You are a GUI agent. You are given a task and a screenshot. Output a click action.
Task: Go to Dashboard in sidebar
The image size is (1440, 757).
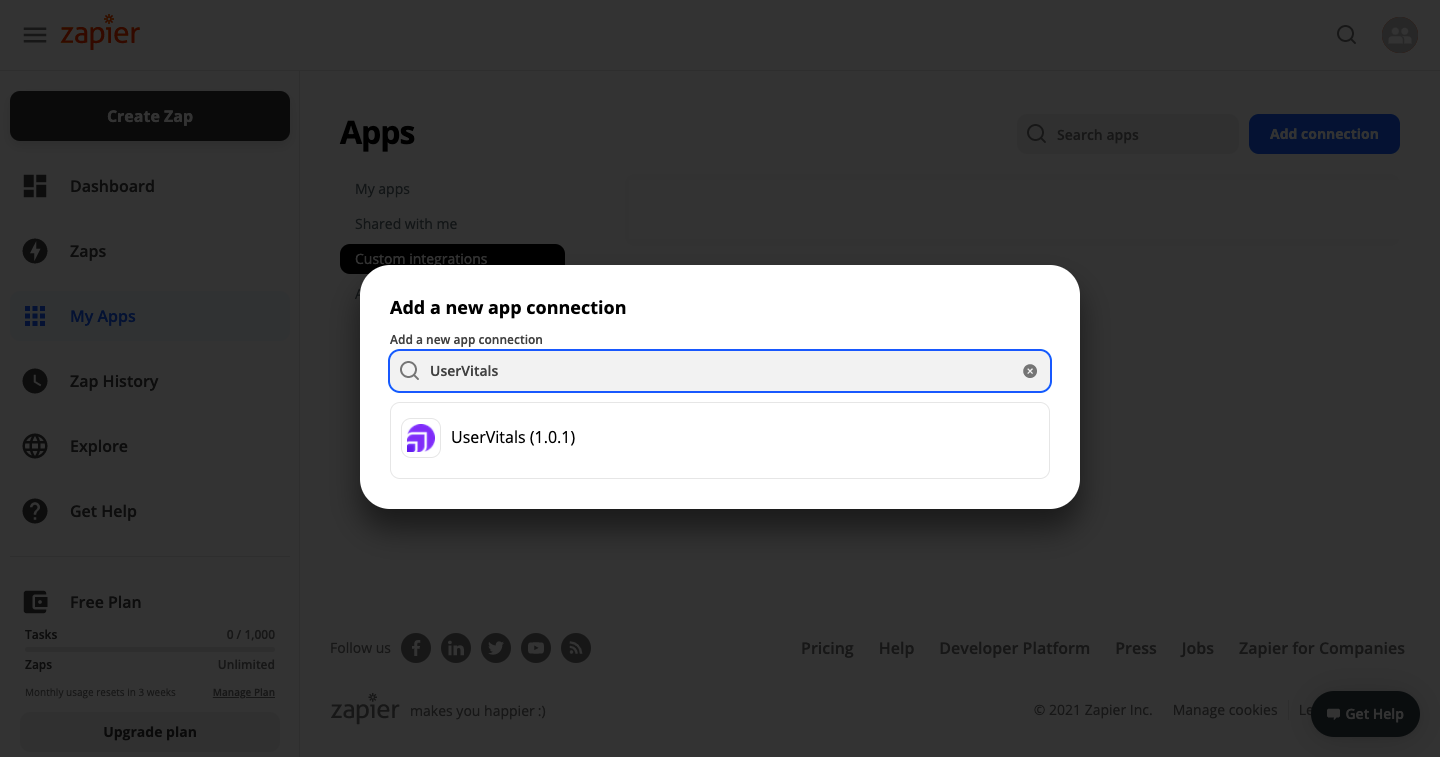112,186
